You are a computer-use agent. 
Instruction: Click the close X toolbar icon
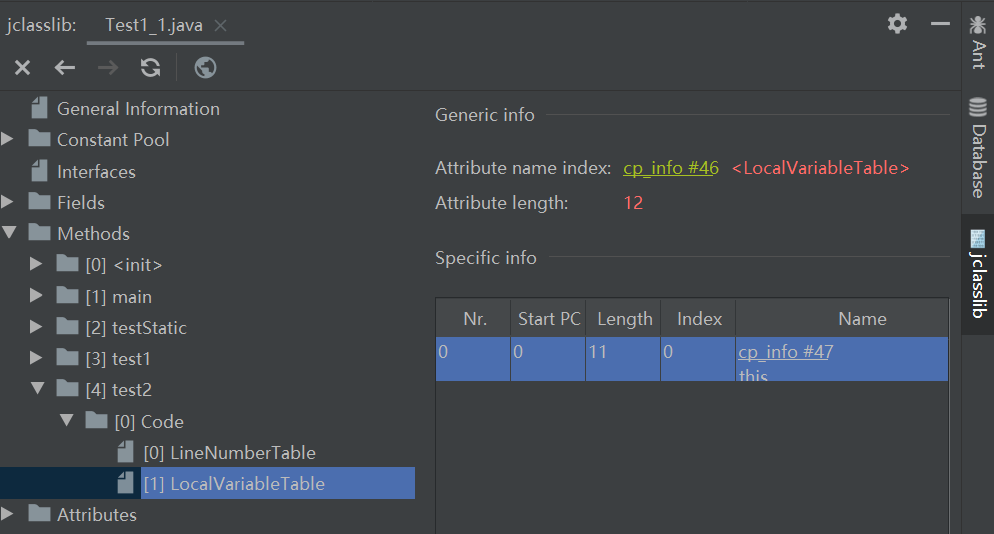pyautogui.click(x=22, y=68)
